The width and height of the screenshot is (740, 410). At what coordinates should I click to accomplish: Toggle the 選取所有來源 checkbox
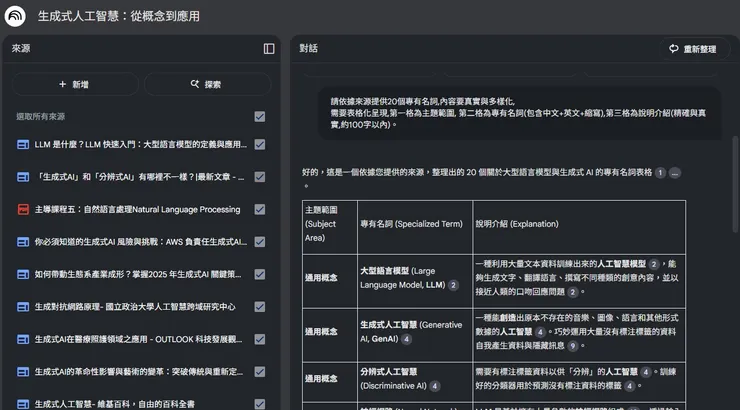260,117
